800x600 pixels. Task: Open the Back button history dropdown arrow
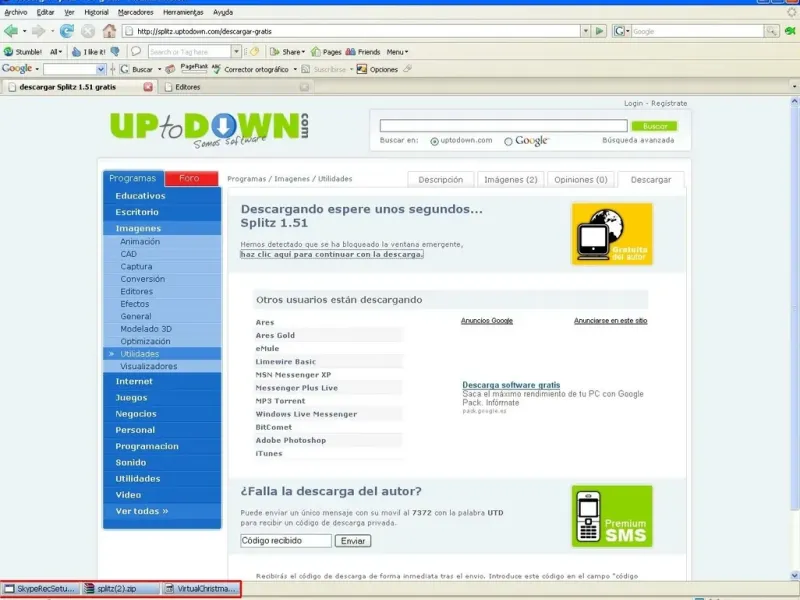tap(24, 32)
